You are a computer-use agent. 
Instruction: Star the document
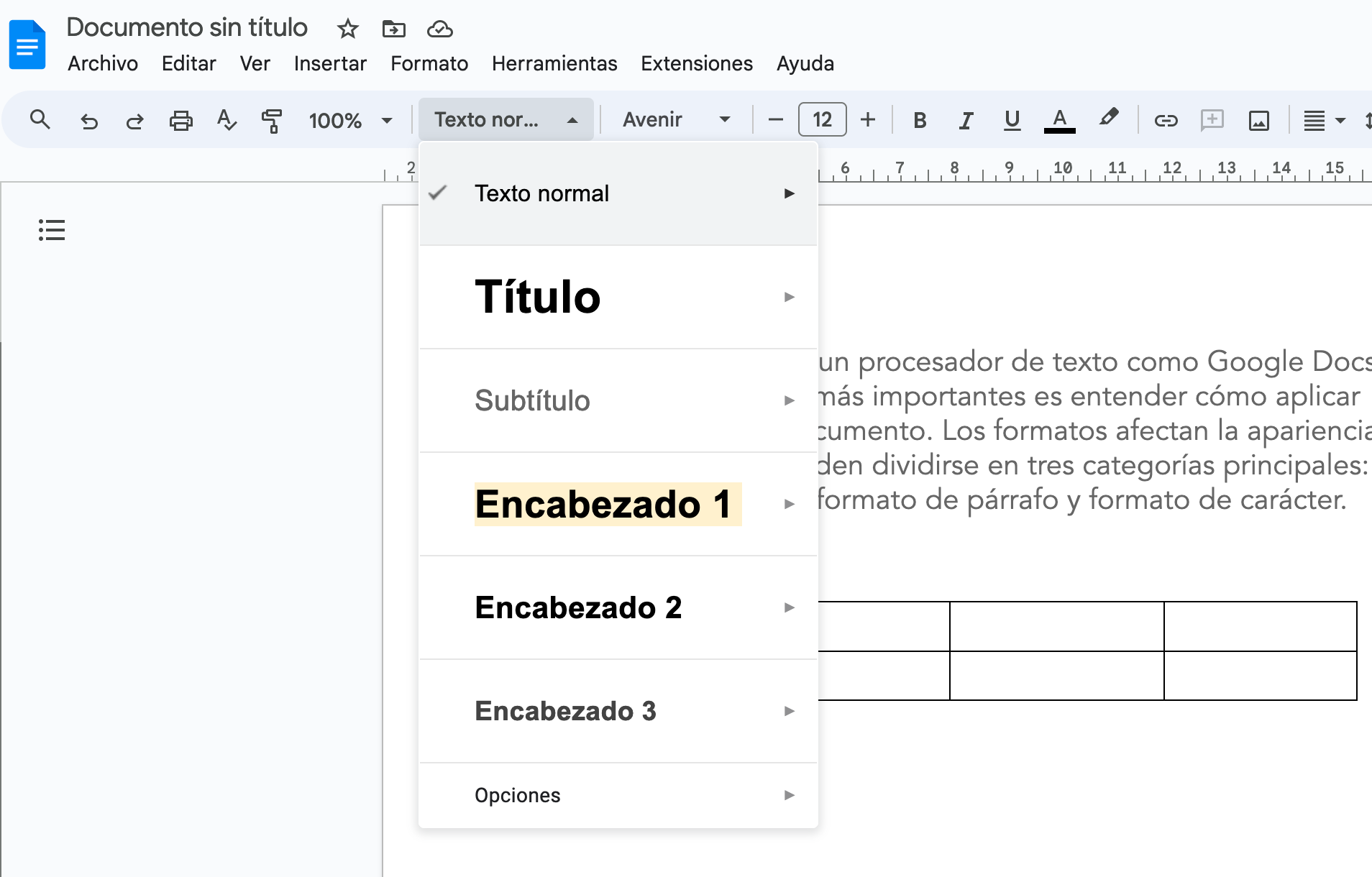(x=347, y=29)
